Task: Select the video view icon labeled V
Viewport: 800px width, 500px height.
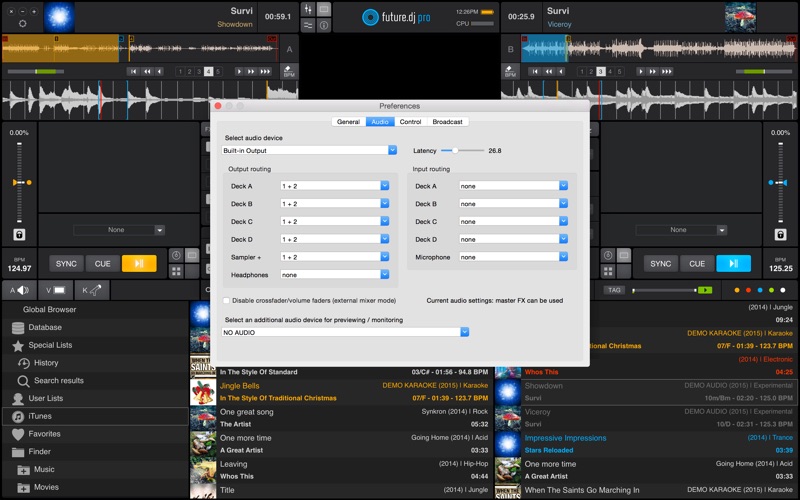Action: [54, 290]
